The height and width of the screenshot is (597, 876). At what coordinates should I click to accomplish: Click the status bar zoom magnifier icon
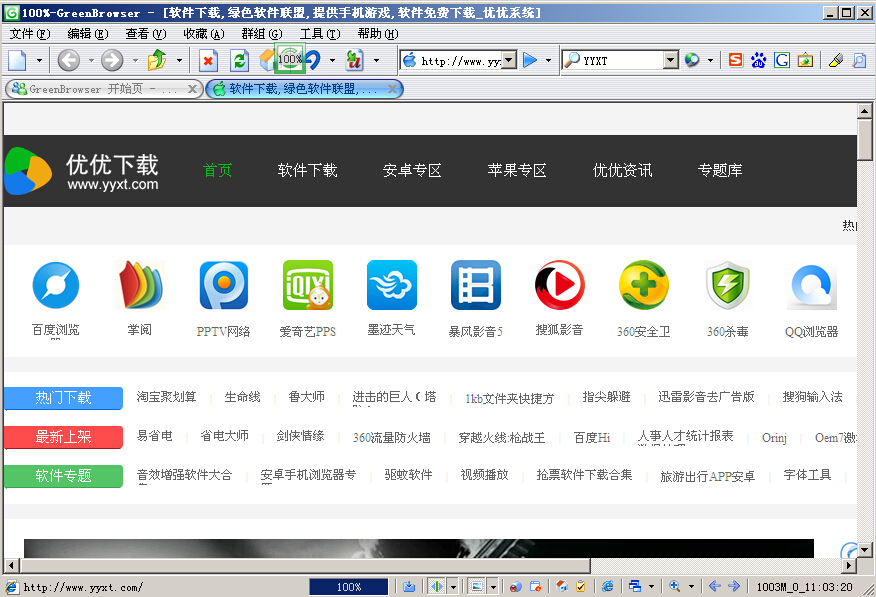click(x=674, y=586)
